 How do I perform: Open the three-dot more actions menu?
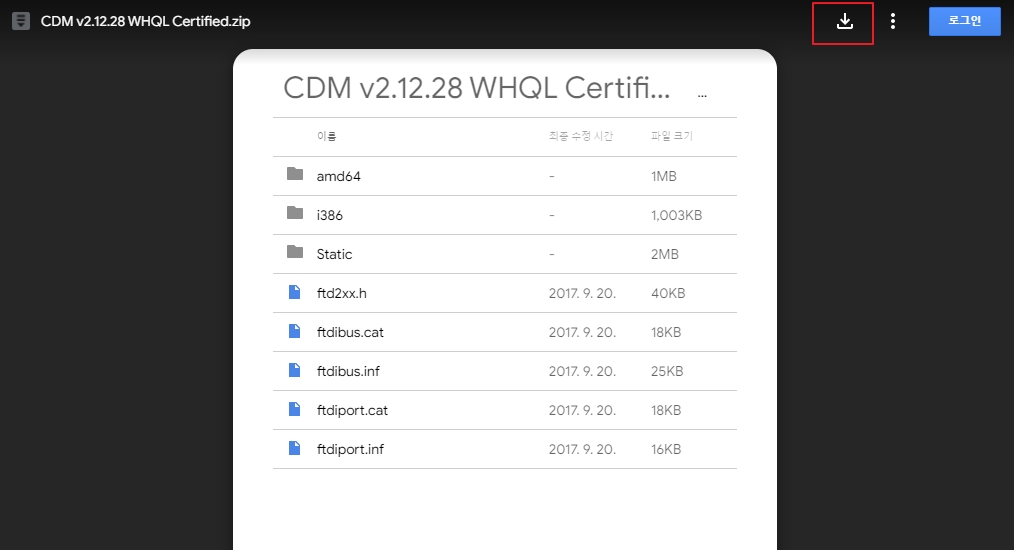point(892,21)
